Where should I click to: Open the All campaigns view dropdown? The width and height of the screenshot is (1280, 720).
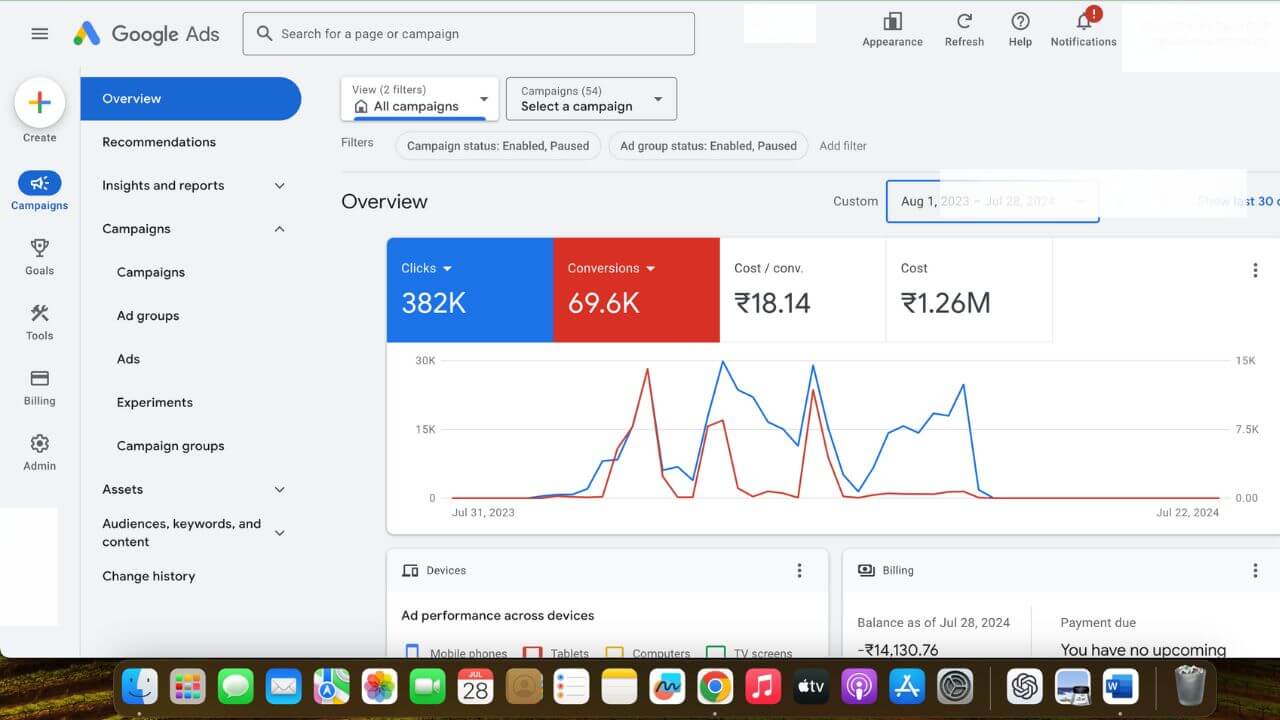coord(419,99)
